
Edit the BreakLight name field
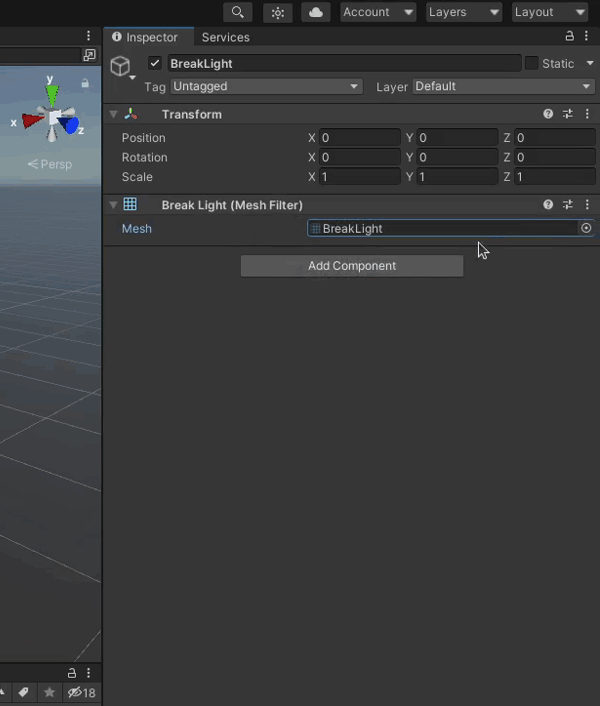point(344,63)
